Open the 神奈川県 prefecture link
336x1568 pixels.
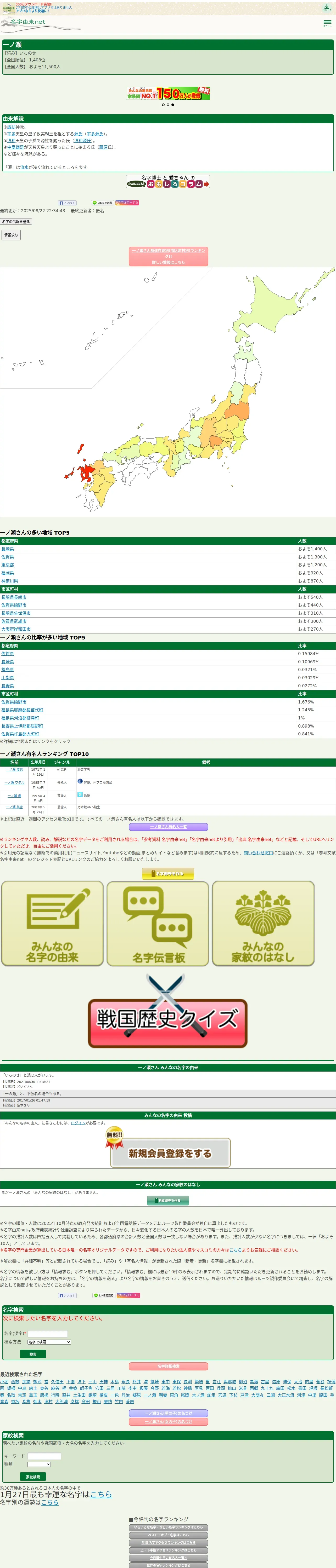tap(10, 581)
